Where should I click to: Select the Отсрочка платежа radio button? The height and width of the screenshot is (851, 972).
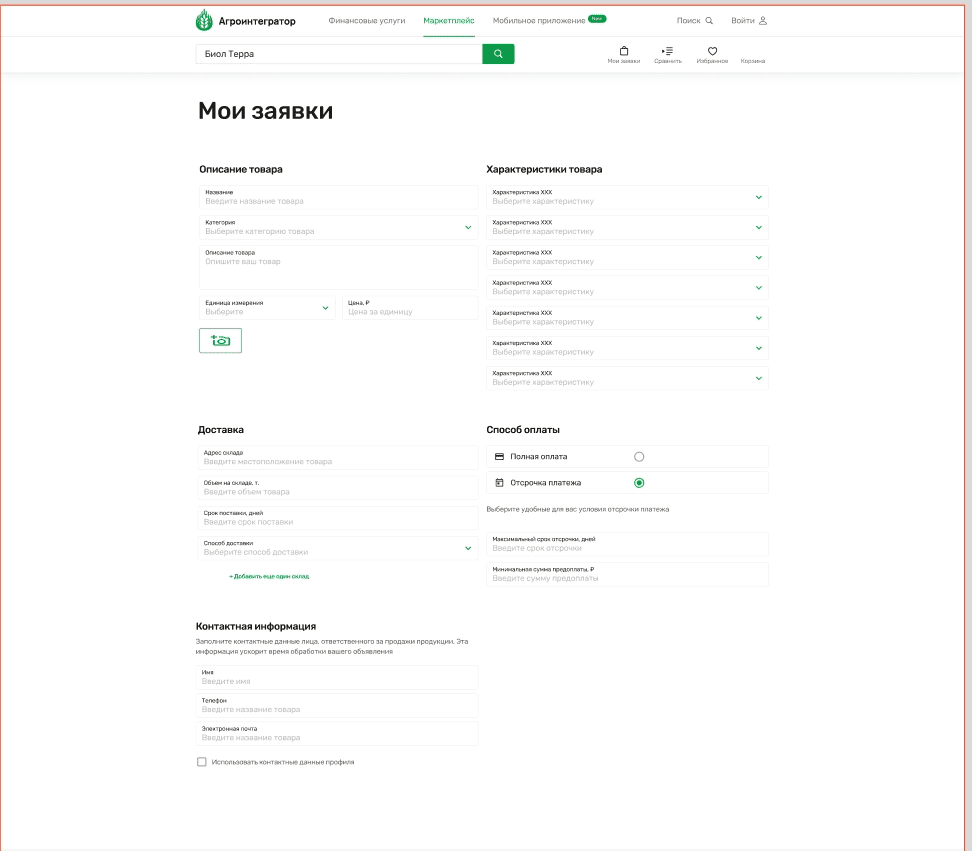tap(639, 483)
